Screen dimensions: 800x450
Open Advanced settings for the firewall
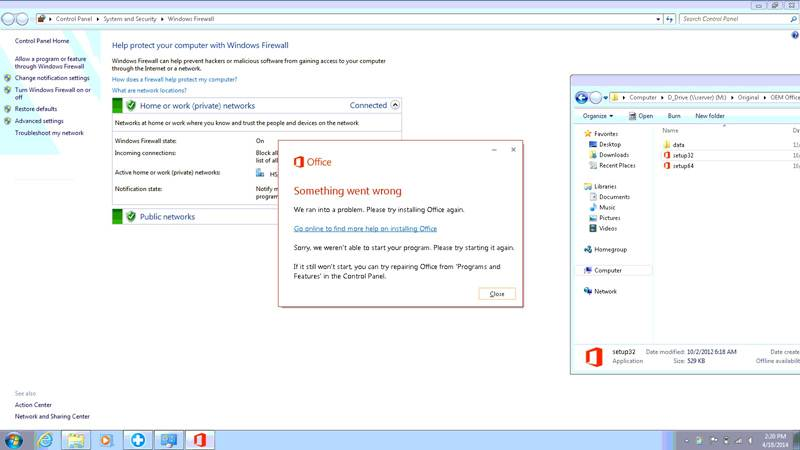coord(39,121)
